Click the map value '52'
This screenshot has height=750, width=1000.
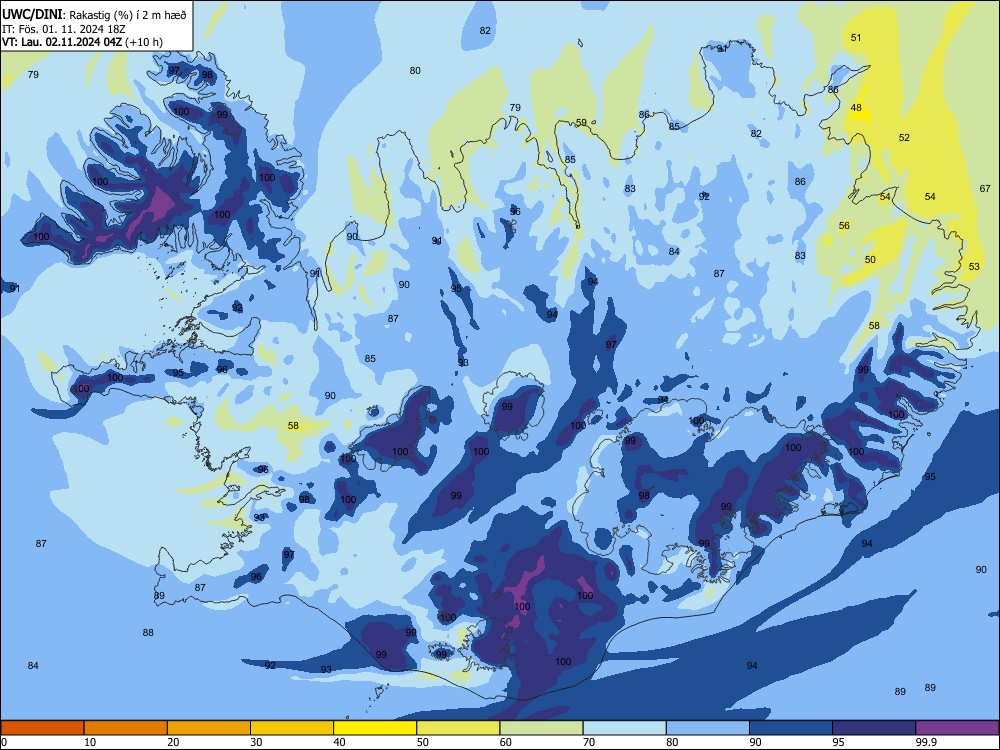click(x=904, y=137)
